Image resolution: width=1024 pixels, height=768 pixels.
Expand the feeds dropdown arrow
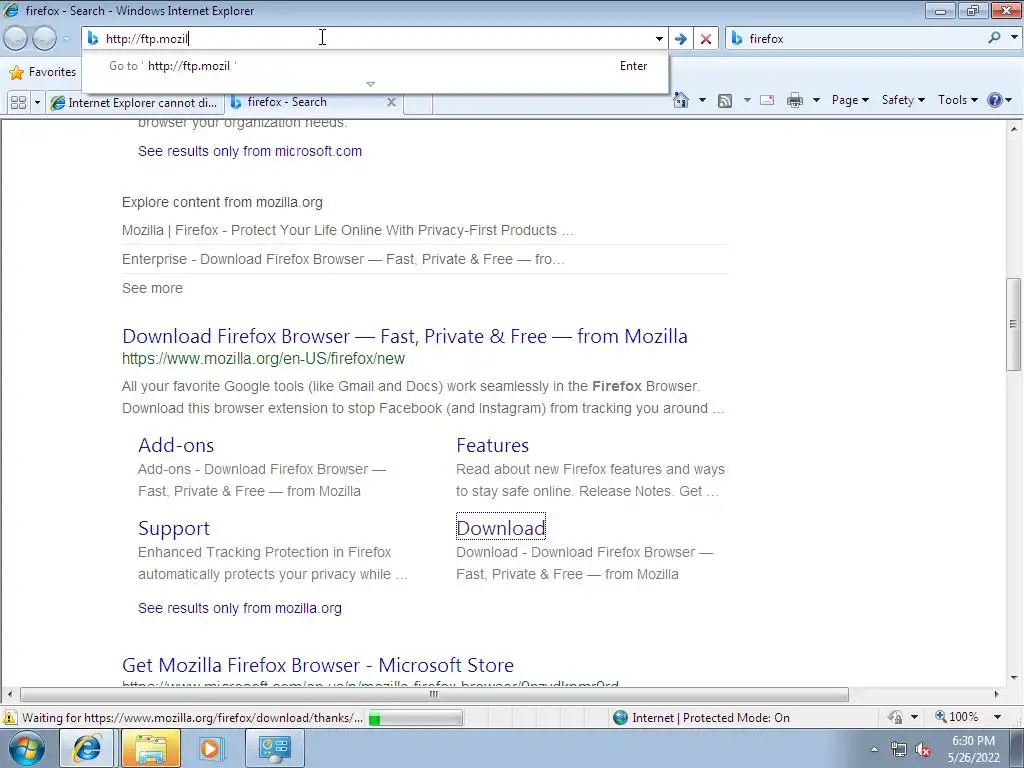746,100
